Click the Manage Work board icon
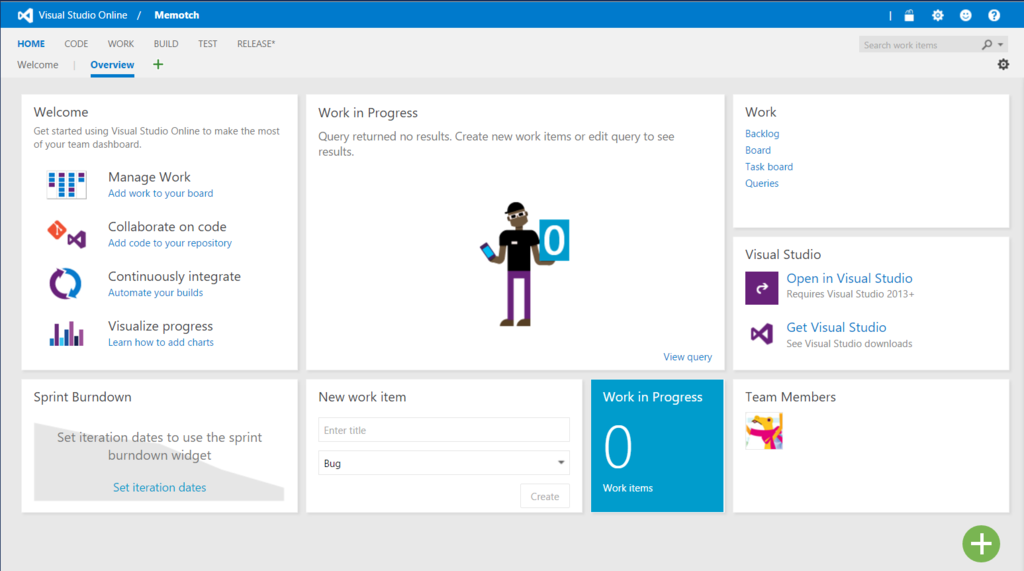Image resolution: width=1024 pixels, height=571 pixels. pos(67,184)
